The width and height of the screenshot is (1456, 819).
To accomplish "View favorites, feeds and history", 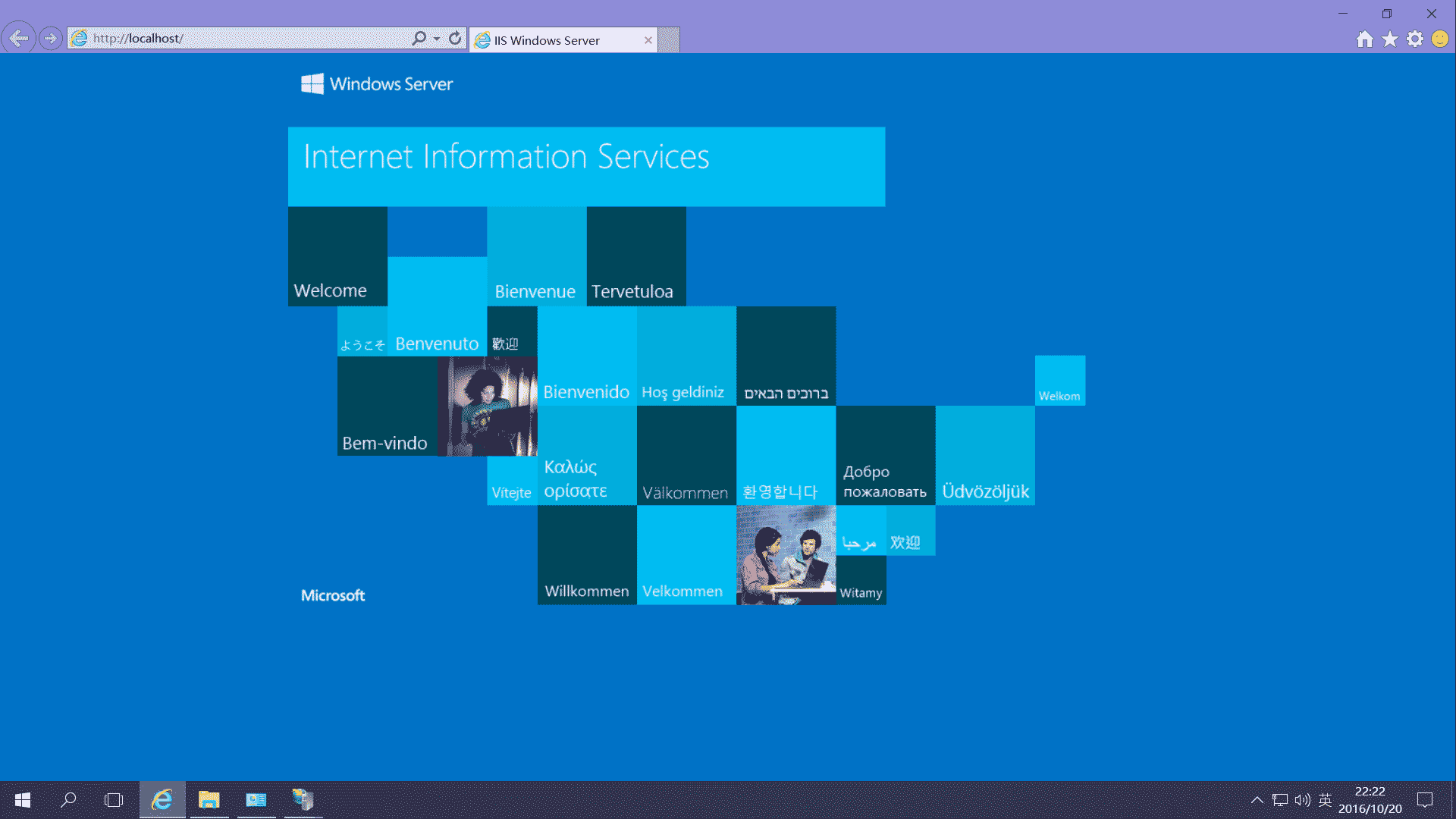I will (x=1390, y=39).
